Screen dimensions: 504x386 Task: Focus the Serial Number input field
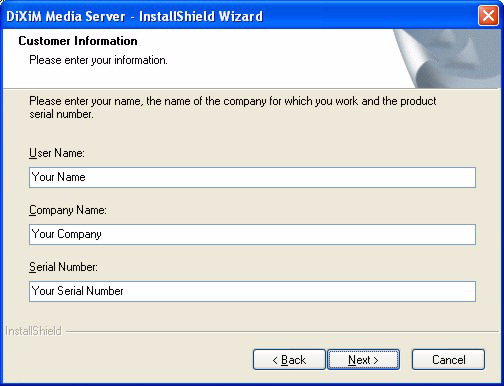click(252, 291)
